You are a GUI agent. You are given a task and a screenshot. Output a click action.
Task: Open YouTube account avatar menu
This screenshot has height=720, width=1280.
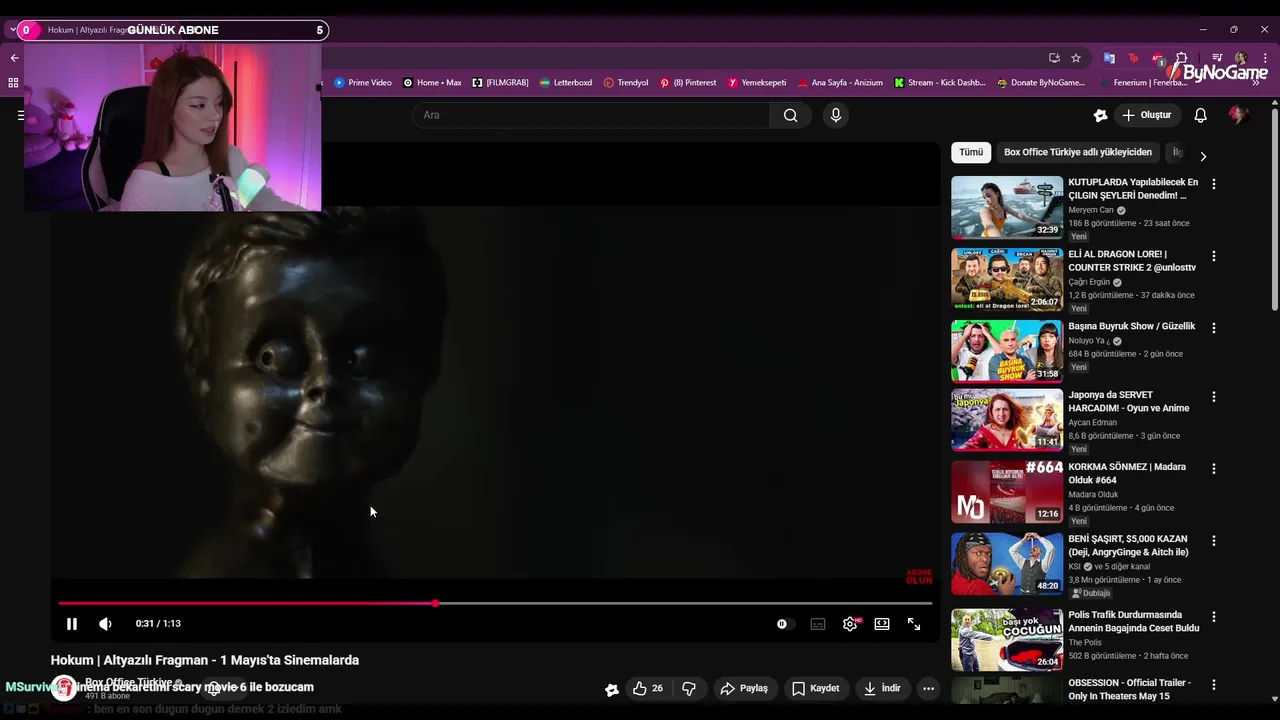pyautogui.click(x=1238, y=115)
